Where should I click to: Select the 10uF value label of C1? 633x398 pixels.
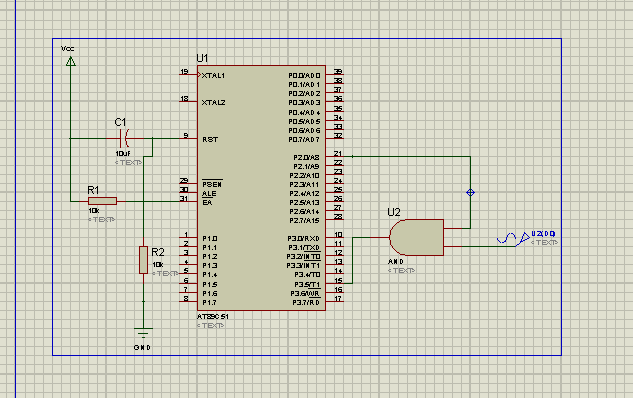point(123,154)
